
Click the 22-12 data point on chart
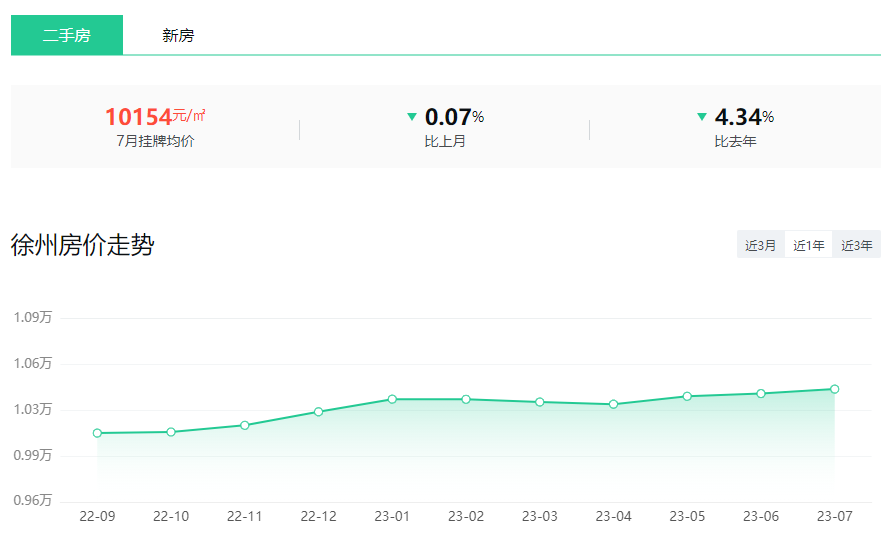coord(318,411)
